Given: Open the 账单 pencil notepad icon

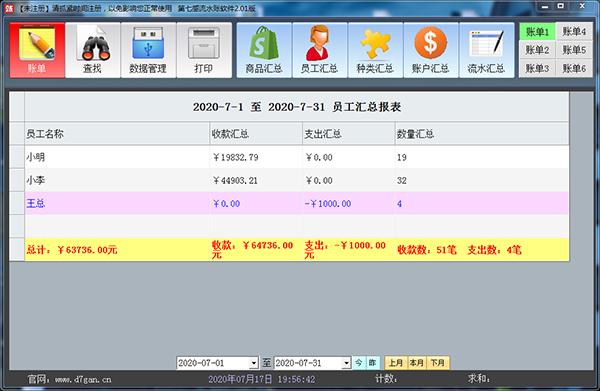Looking at the screenshot, I should click(37, 50).
